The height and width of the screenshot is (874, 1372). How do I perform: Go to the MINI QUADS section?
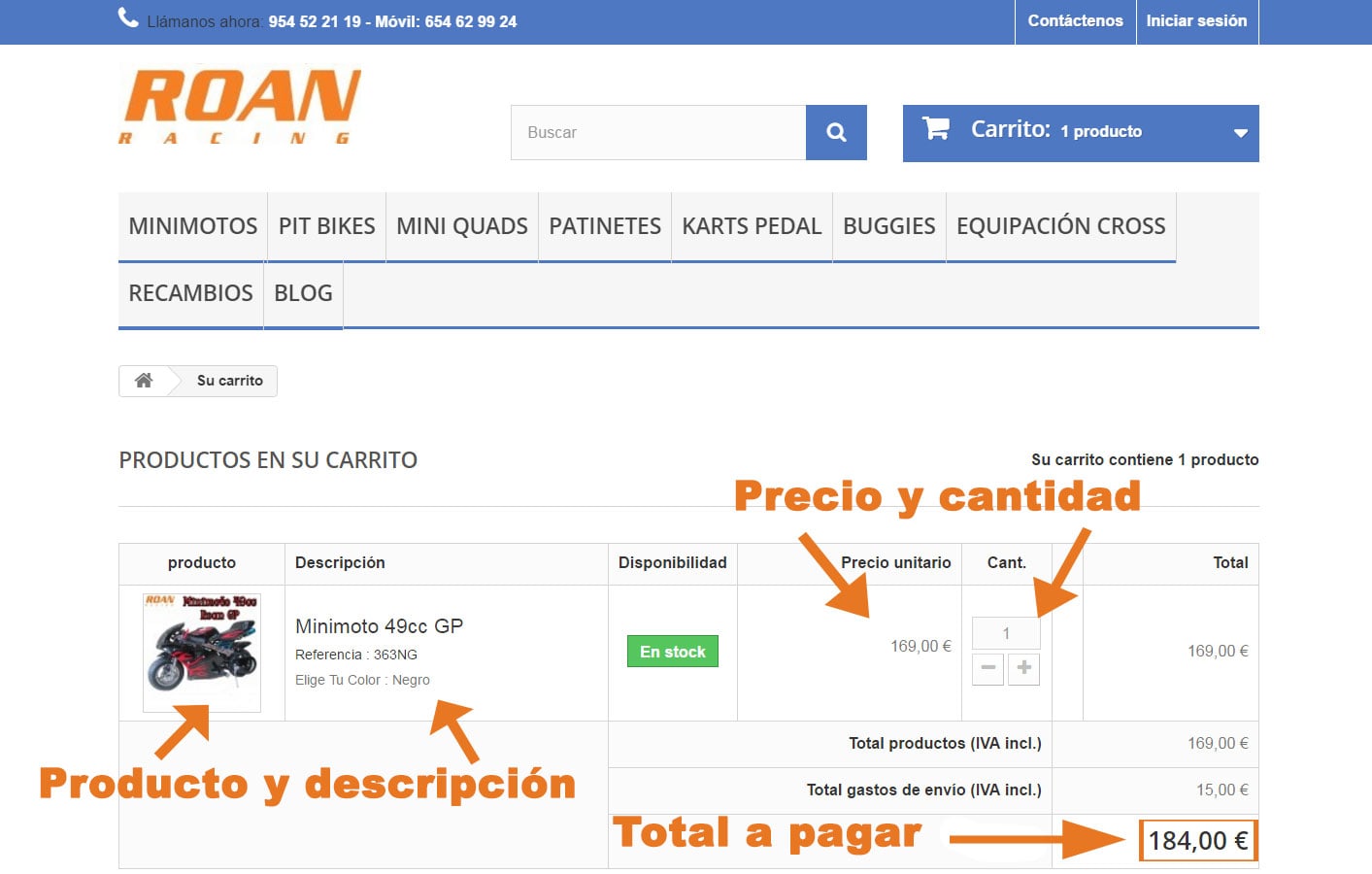462,226
